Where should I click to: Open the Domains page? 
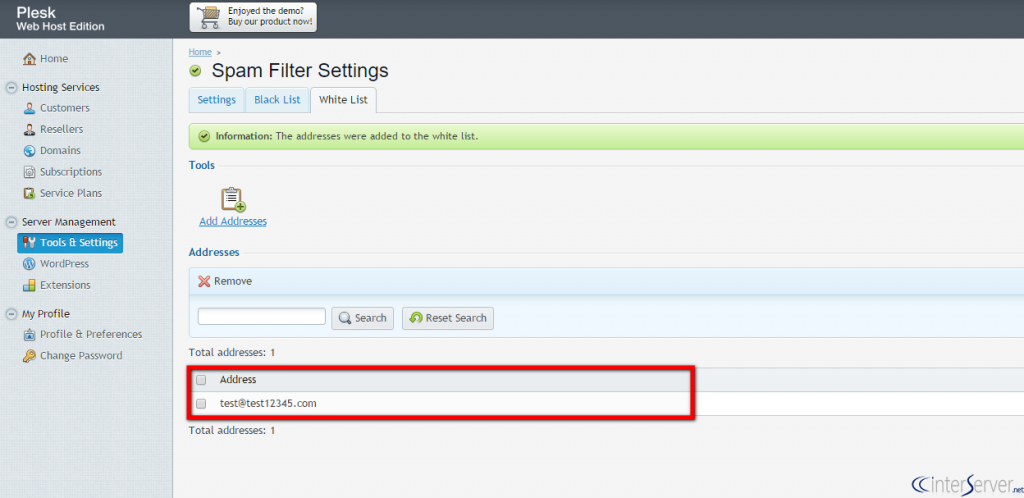click(60, 151)
